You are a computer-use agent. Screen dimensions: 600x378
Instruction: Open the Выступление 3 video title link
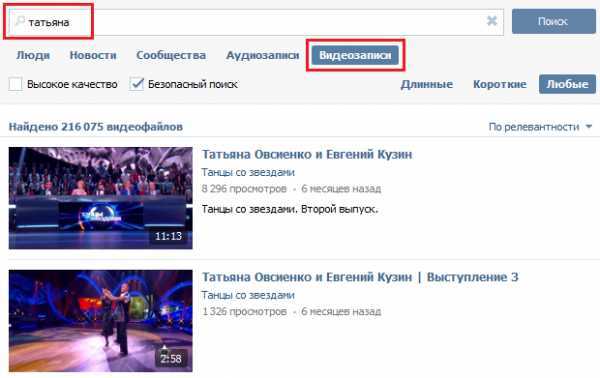[x=360, y=277]
